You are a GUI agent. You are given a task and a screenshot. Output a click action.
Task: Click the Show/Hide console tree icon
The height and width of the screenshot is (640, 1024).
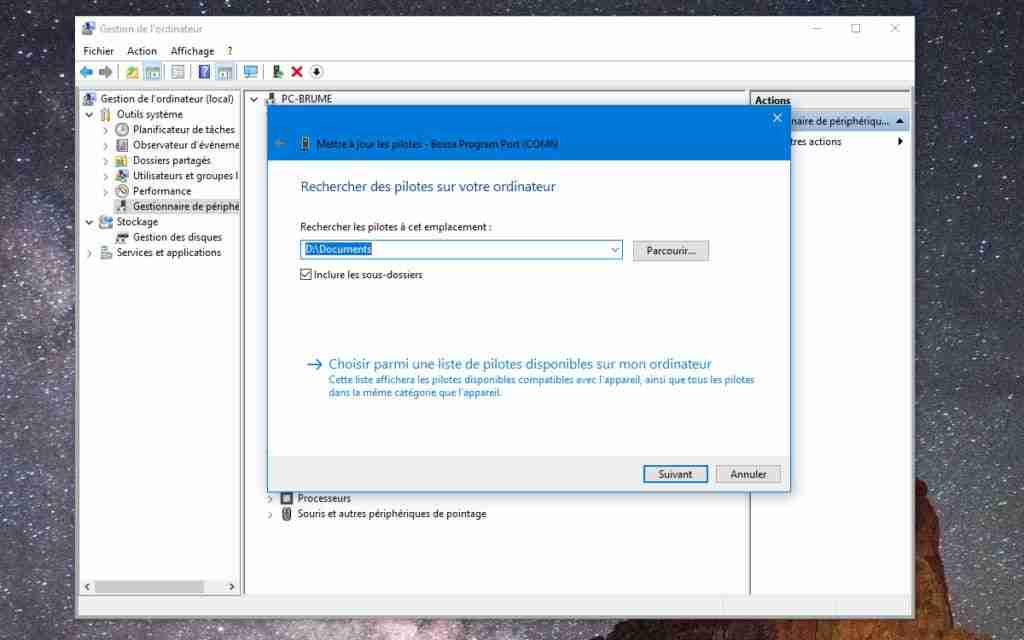[x=152, y=71]
